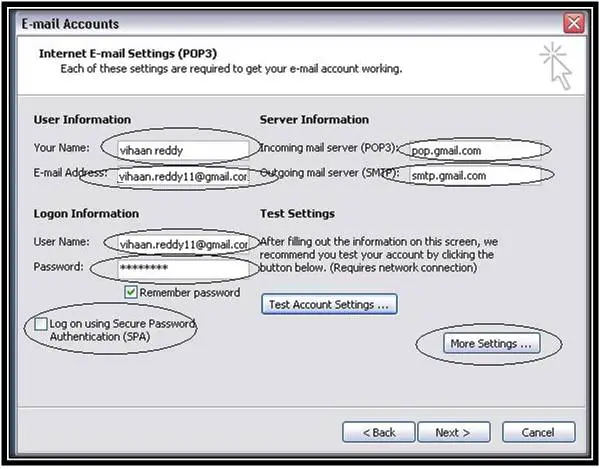The image size is (599, 469).
Task: Select the E-mail Address input field
Action: (183, 176)
